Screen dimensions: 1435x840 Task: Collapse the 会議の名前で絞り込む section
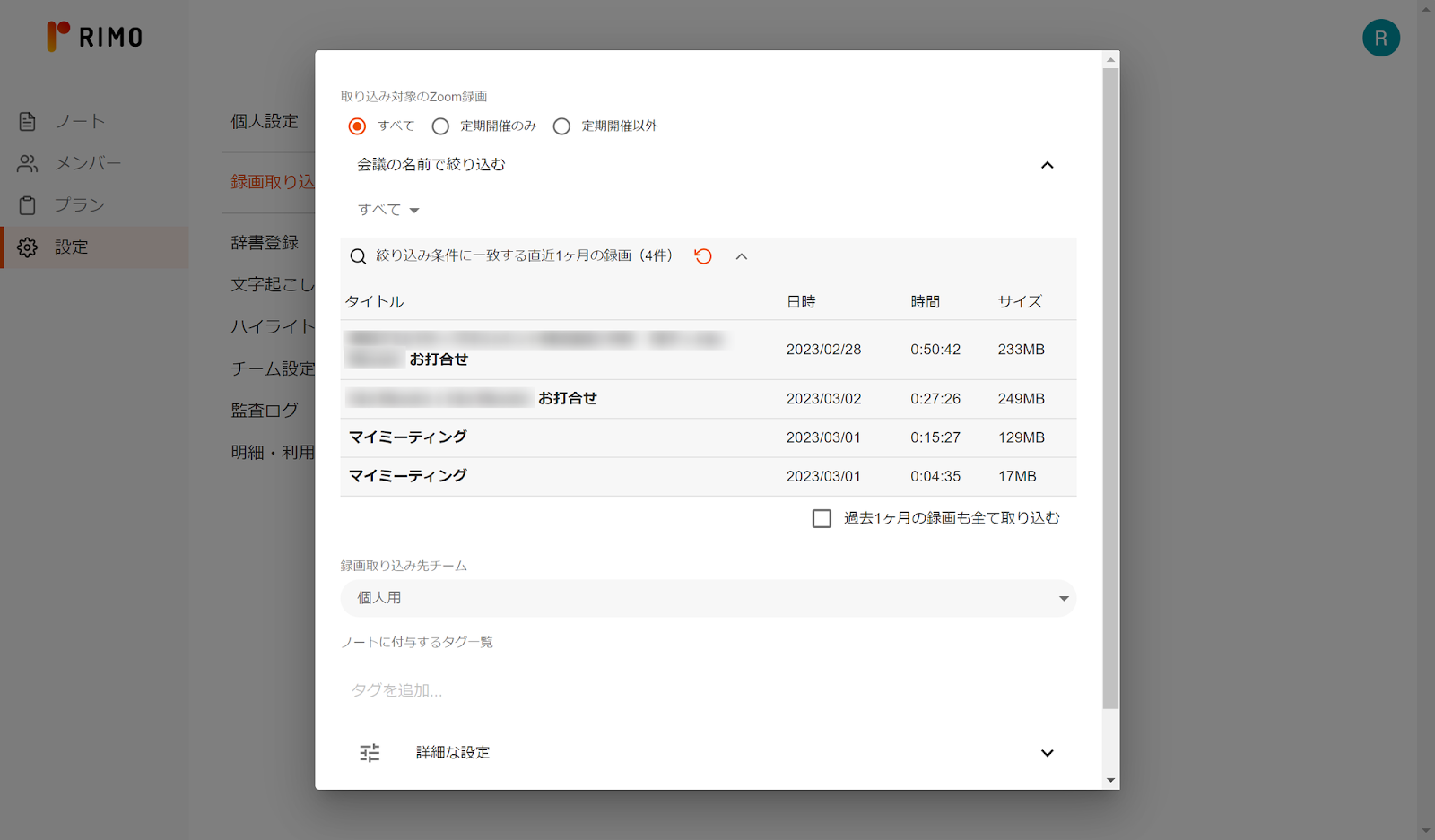click(1047, 165)
